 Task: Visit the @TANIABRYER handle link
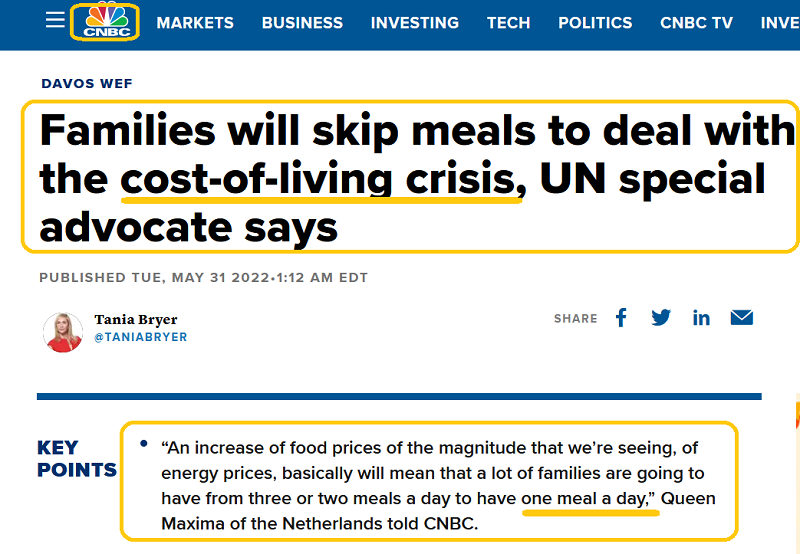140,338
